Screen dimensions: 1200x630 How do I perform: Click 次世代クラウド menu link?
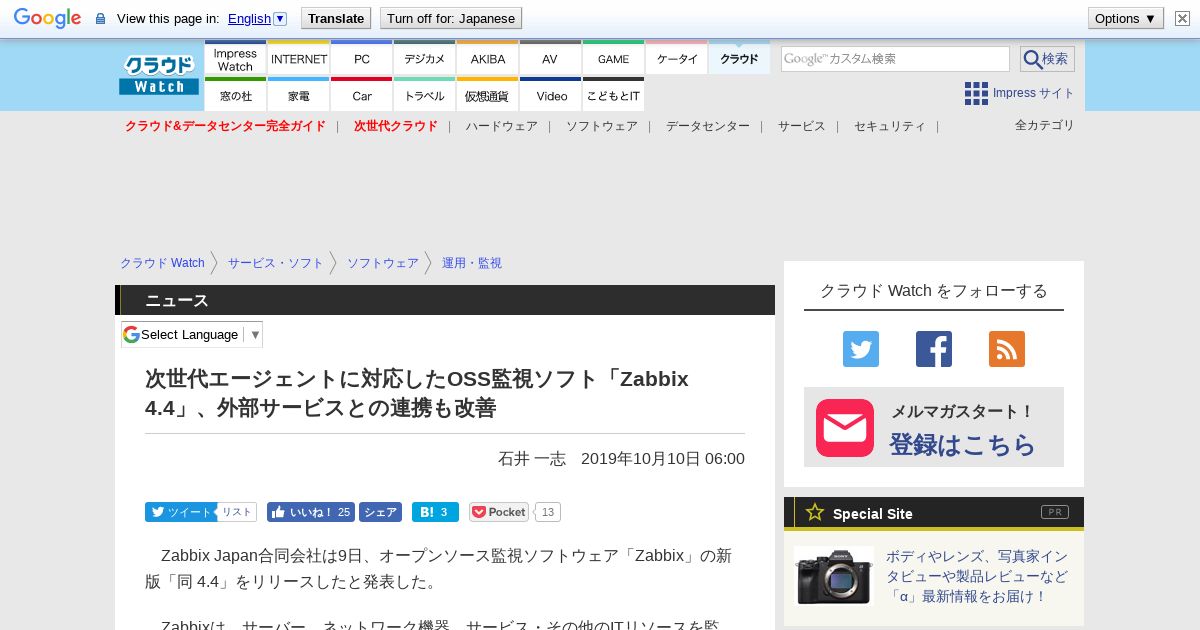[x=395, y=126]
